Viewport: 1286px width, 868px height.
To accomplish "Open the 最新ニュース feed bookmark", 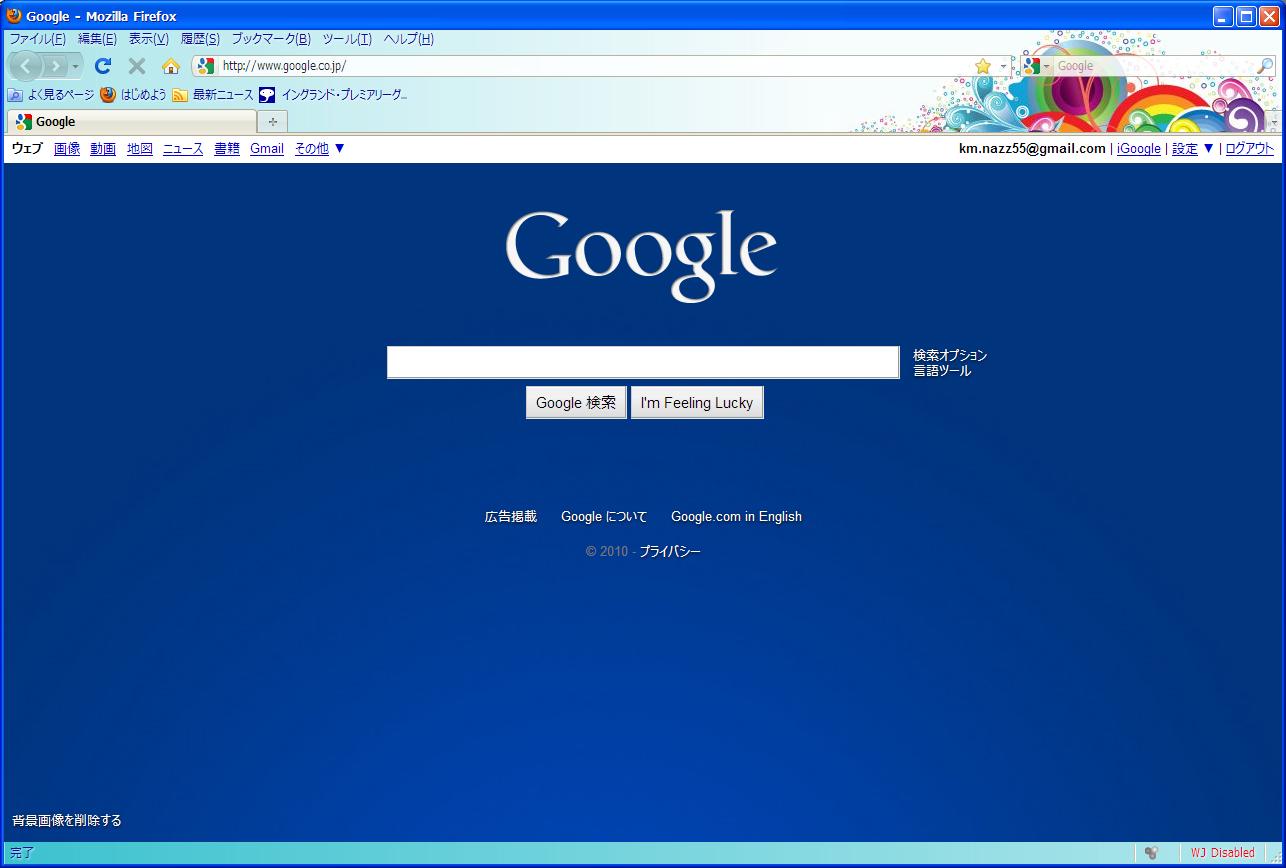I will [213, 95].
